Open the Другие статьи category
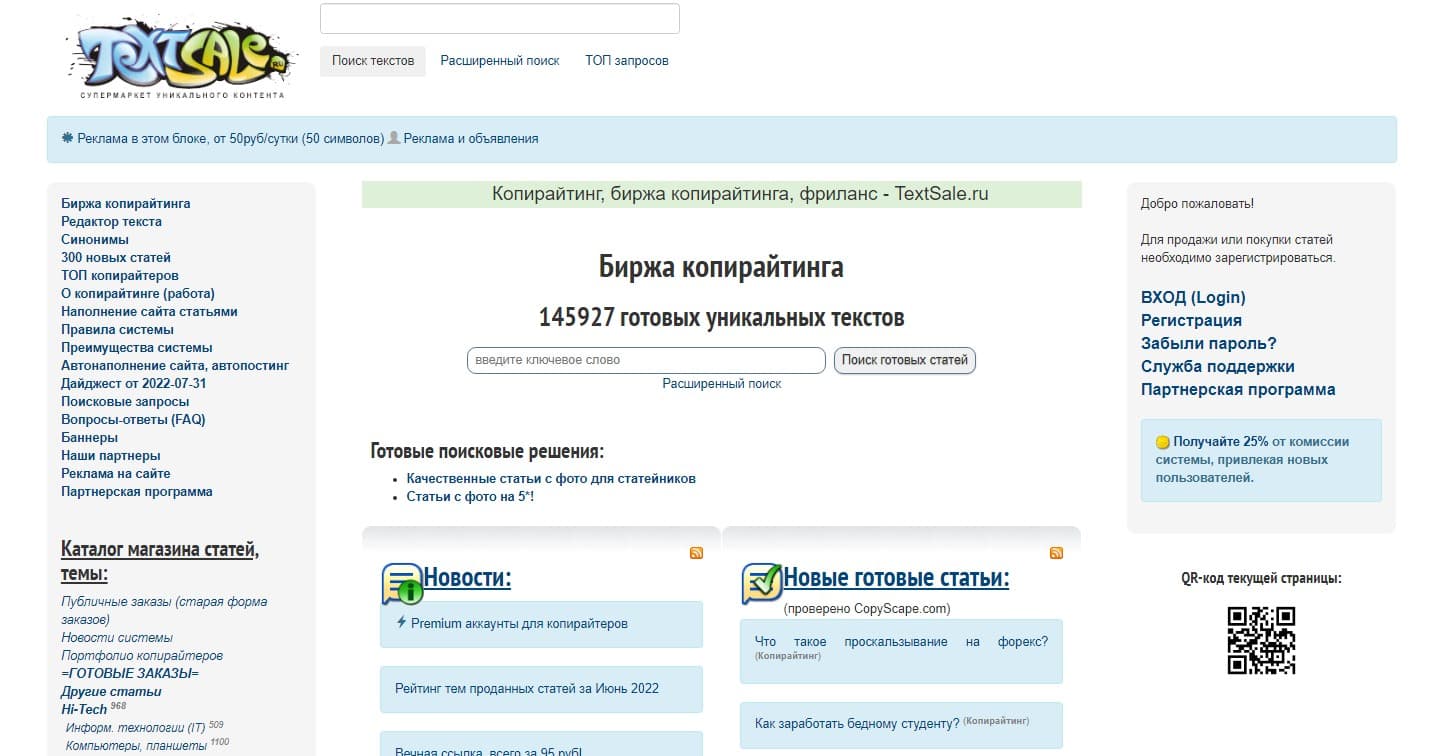This screenshot has width=1443, height=756. 111,692
